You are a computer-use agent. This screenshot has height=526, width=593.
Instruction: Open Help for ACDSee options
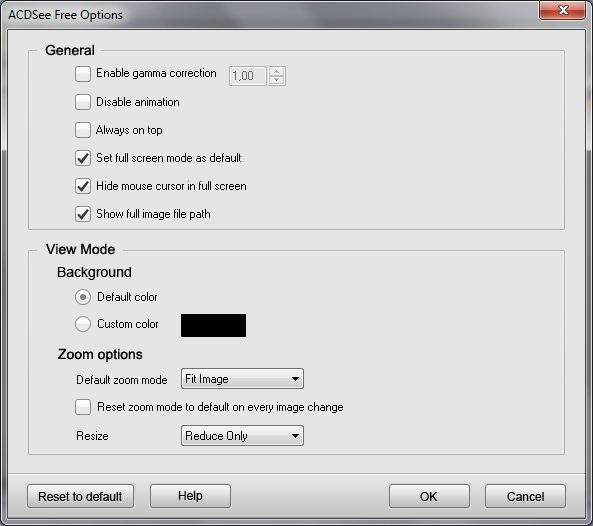(190, 496)
